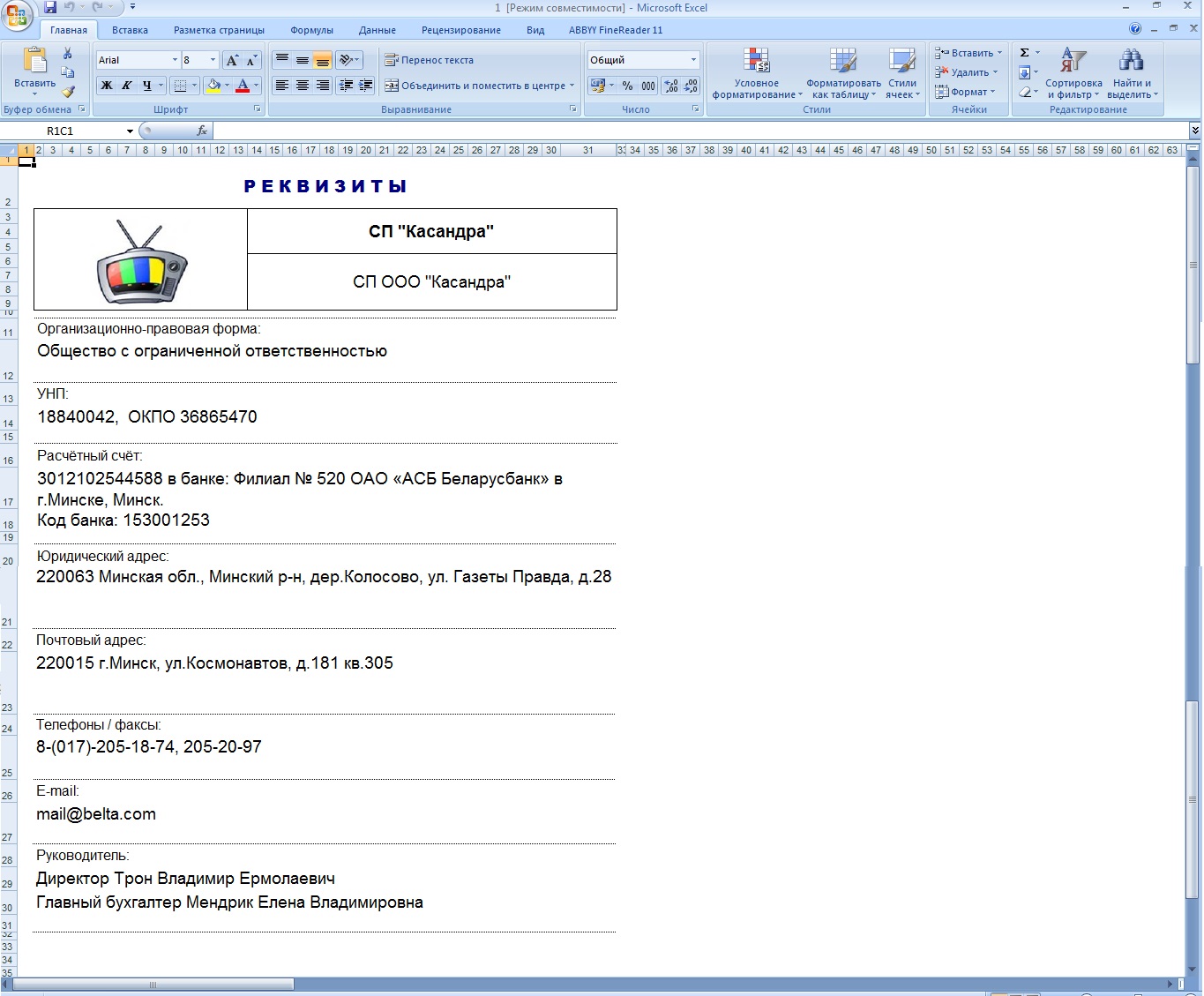Go to the Рецензирование tab

[461, 30]
